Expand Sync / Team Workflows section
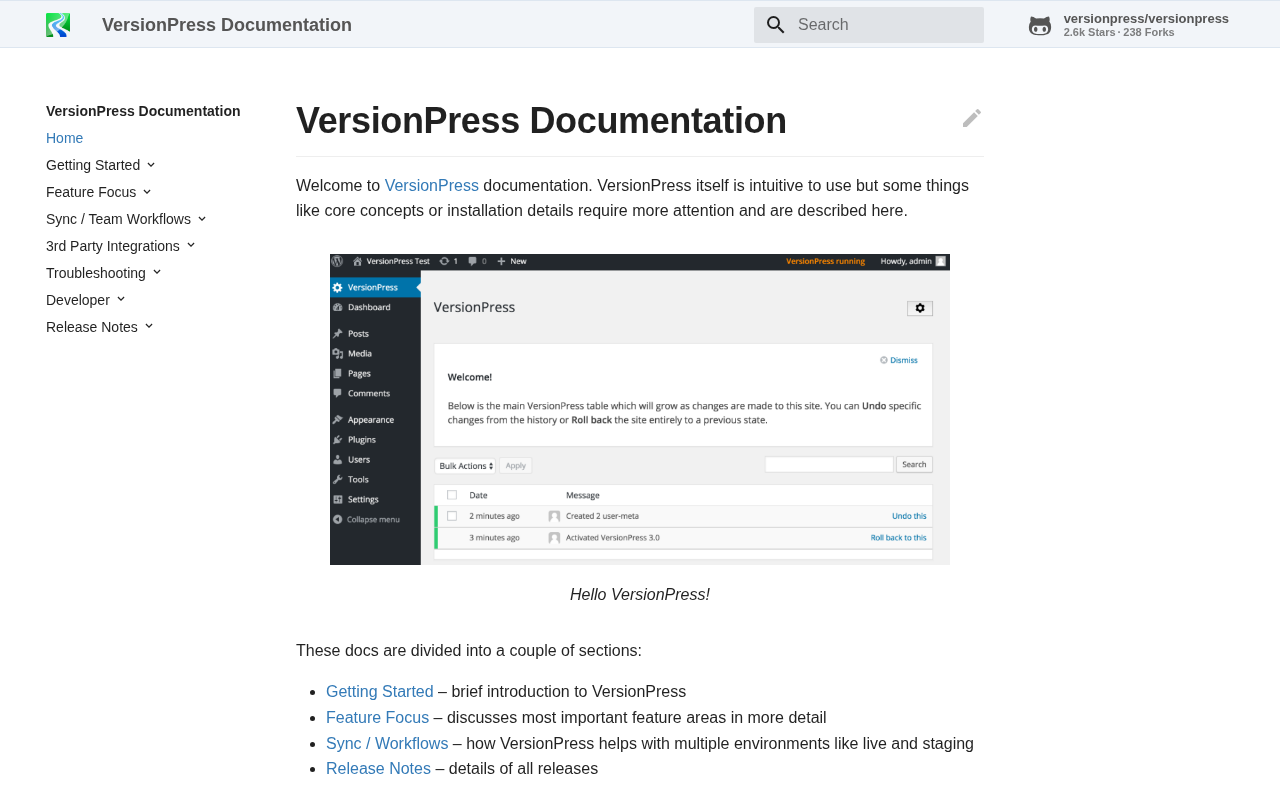The width and height of the screenshot is (1280, 800). [x=202, y=219]
